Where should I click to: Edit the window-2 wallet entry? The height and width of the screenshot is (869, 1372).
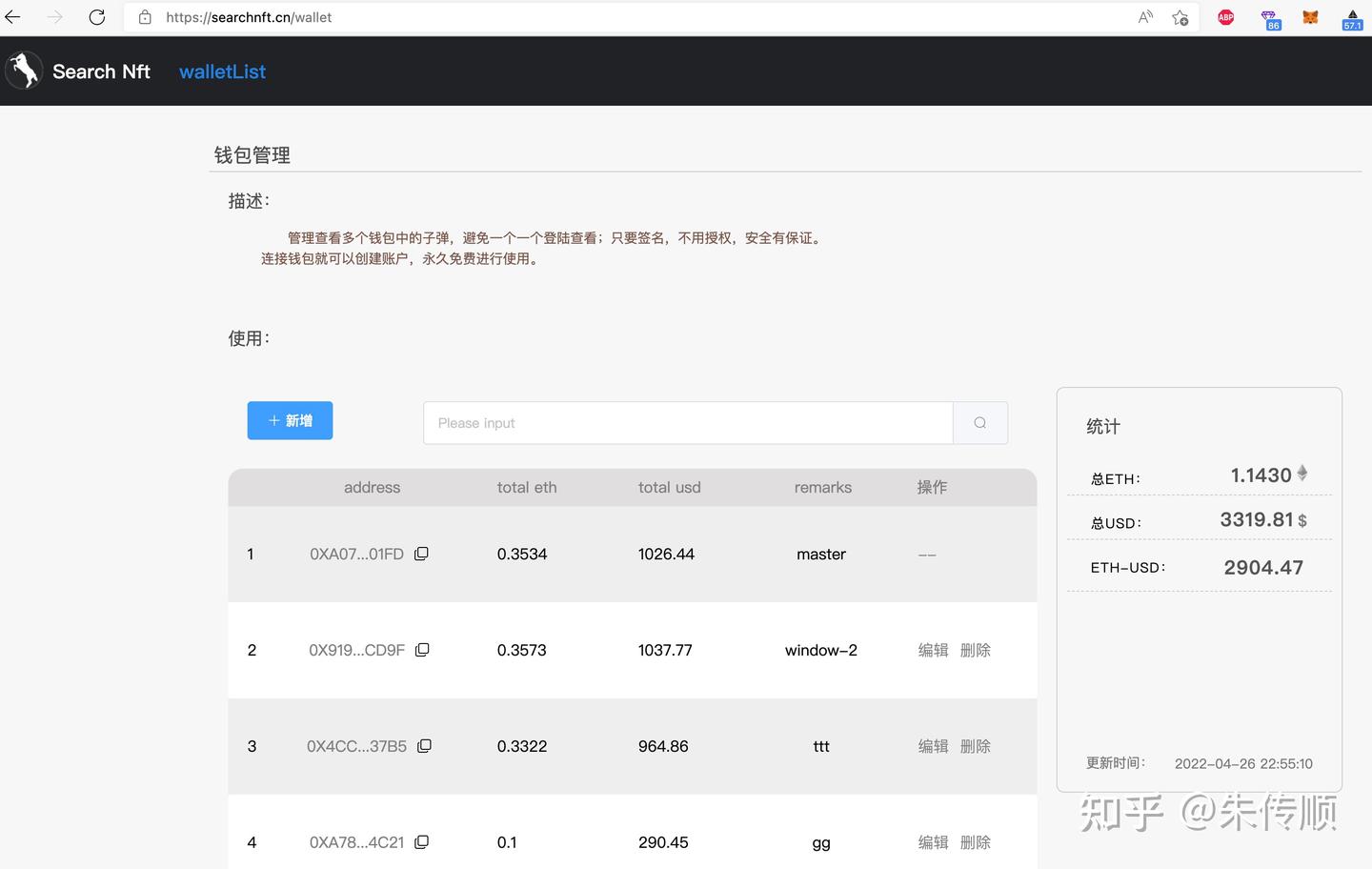pyautogui.click(x=933, y=649)
